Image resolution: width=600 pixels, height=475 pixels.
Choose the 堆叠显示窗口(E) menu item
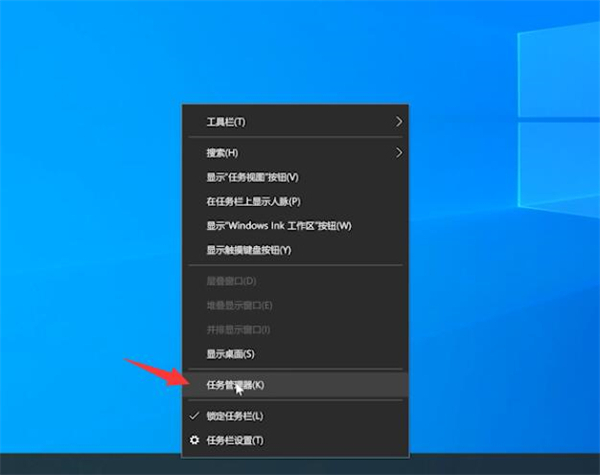[x=239, y=305]
